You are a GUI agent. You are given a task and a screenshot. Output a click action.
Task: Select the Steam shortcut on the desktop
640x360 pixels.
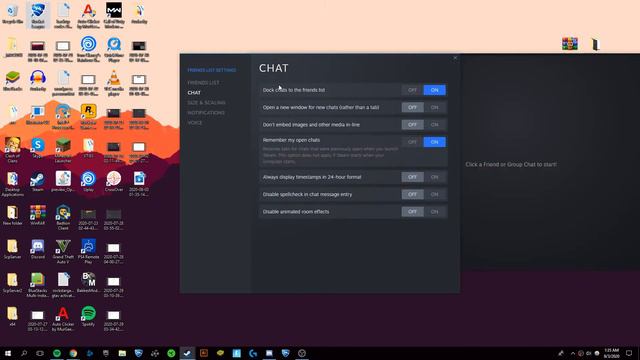pyautogui.click(x=38, y=182)
